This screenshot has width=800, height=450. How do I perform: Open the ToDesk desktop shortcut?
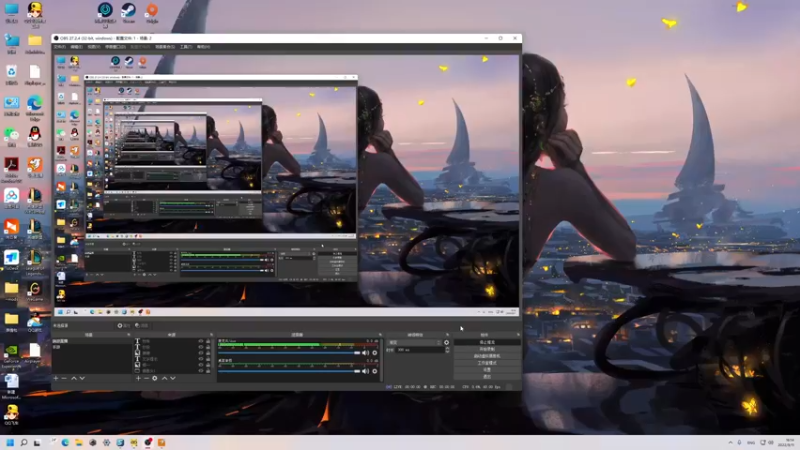click(x=11, y=260)
